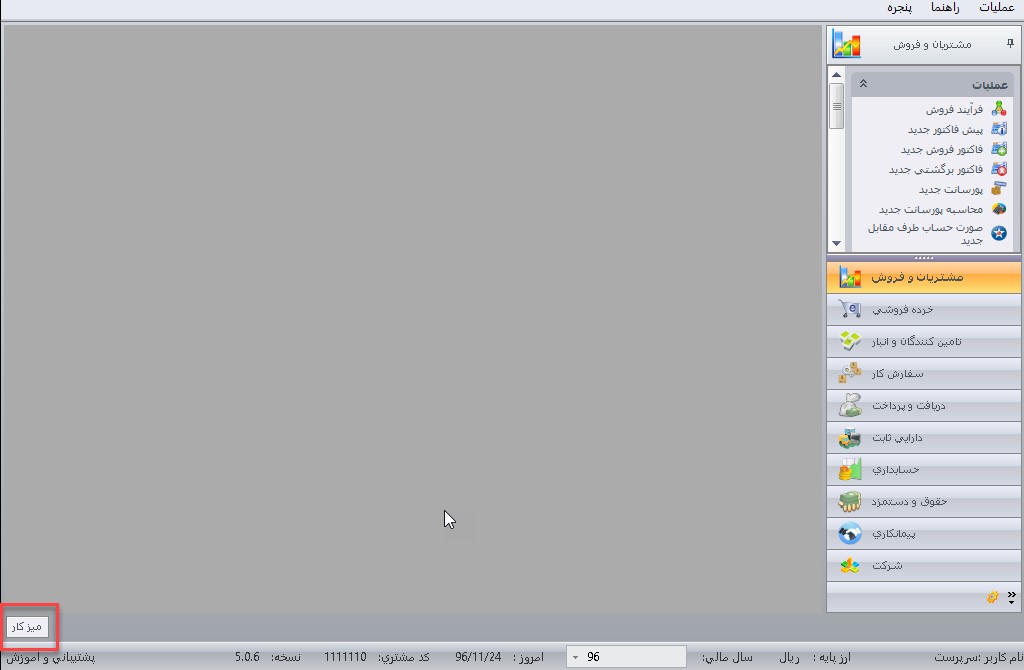Click the پیش فاکتور جدید icon

[997, 129]
